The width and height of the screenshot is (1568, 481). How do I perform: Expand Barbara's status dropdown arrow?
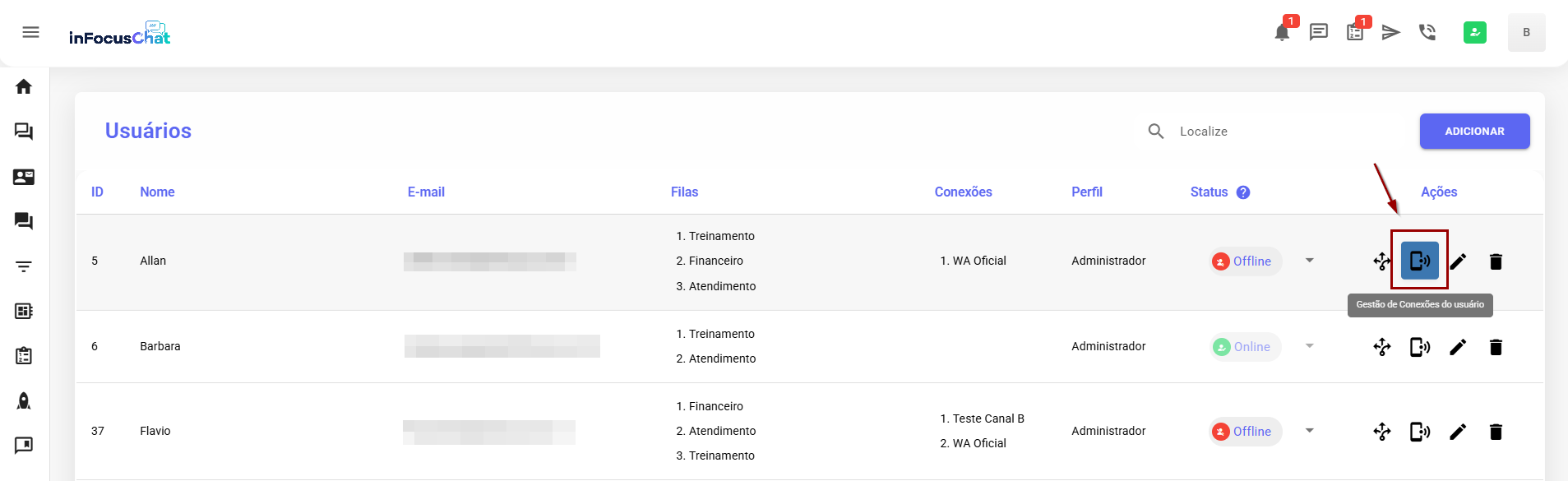[x=1310, y=346]
